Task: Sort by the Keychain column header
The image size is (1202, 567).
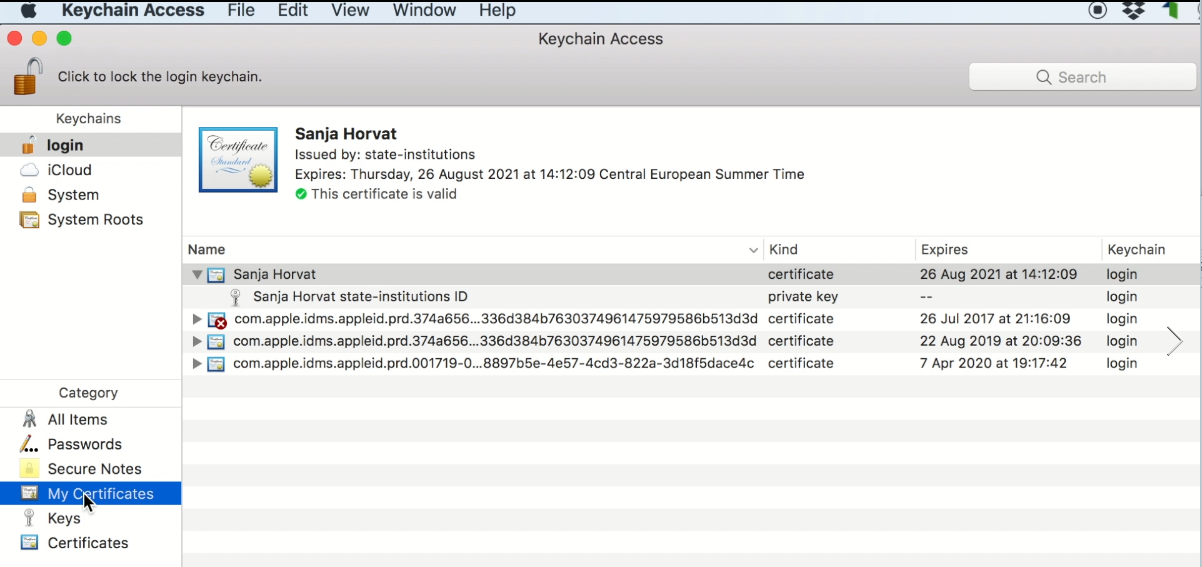Action: click(1151, 250)
